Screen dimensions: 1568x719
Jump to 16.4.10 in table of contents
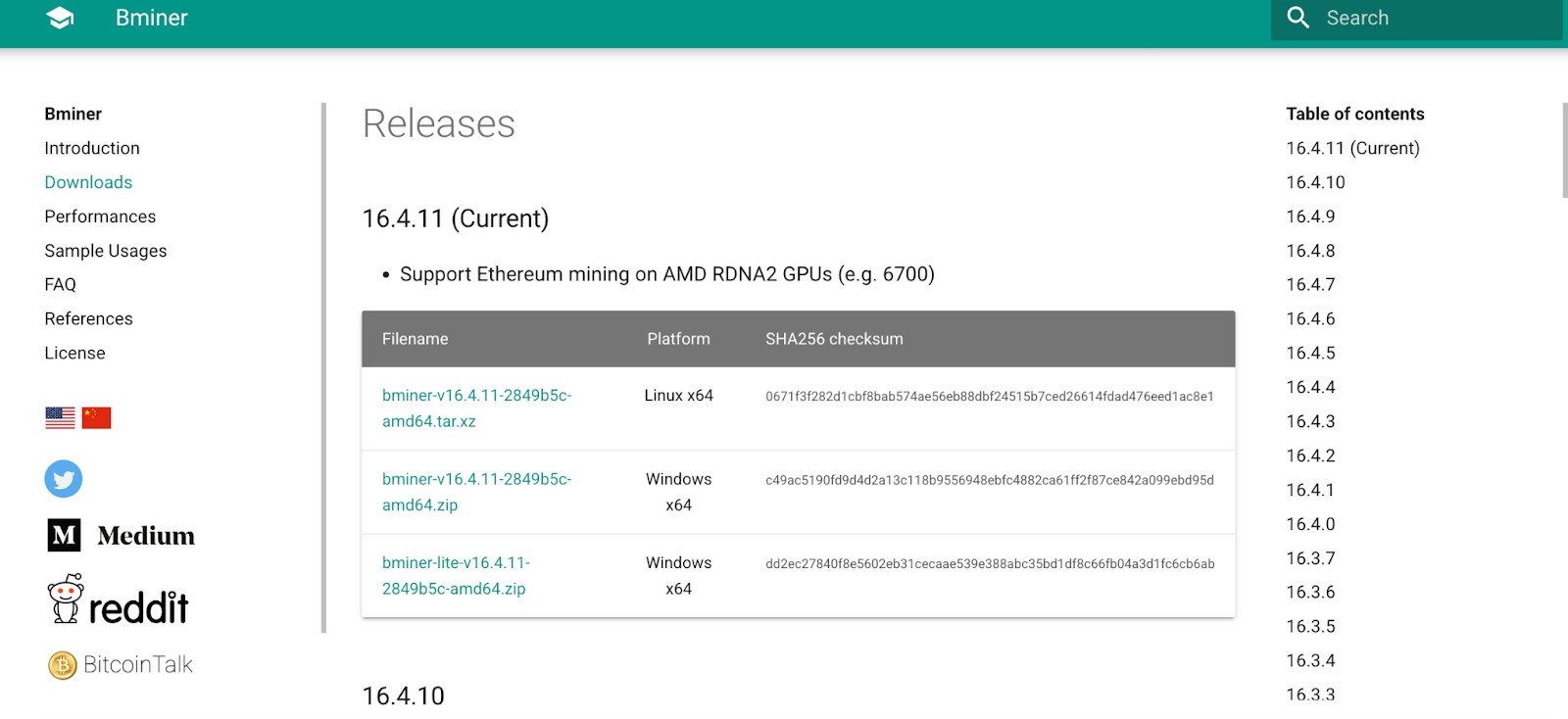point(1315,182)
